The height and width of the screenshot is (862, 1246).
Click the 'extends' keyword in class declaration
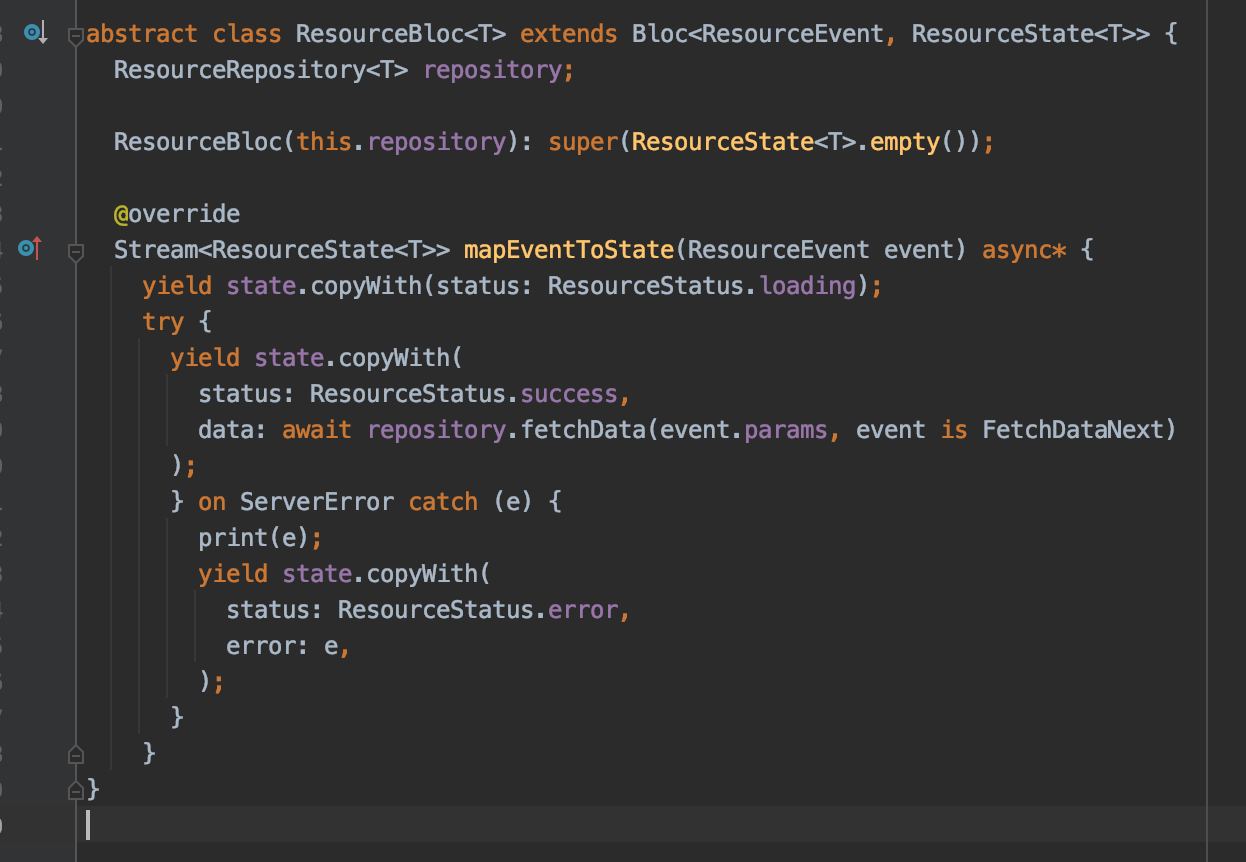coord(568,34)
